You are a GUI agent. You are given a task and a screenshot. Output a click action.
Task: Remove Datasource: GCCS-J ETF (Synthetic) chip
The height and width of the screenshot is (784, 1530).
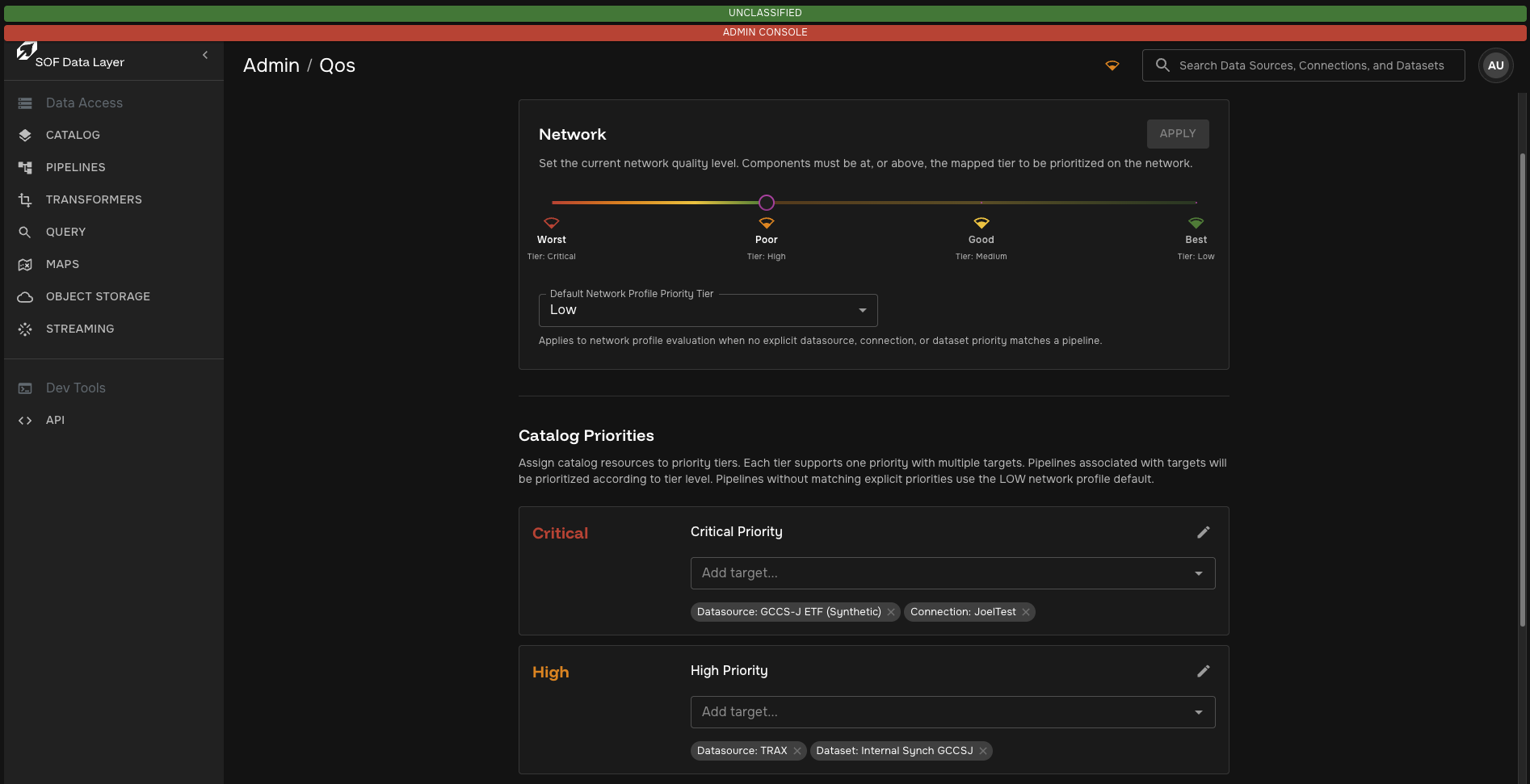[891, 612]
